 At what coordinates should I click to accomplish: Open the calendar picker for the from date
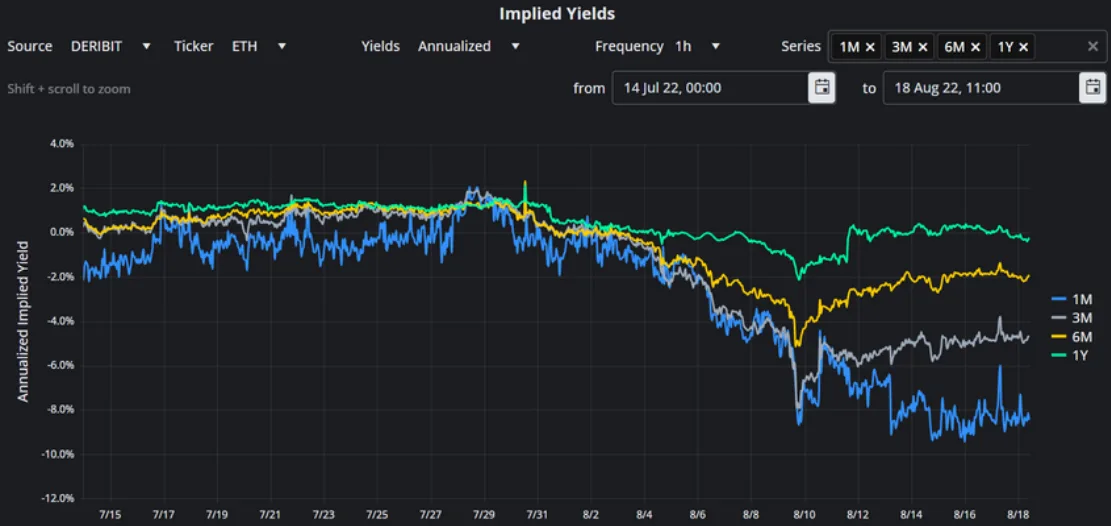822,88
